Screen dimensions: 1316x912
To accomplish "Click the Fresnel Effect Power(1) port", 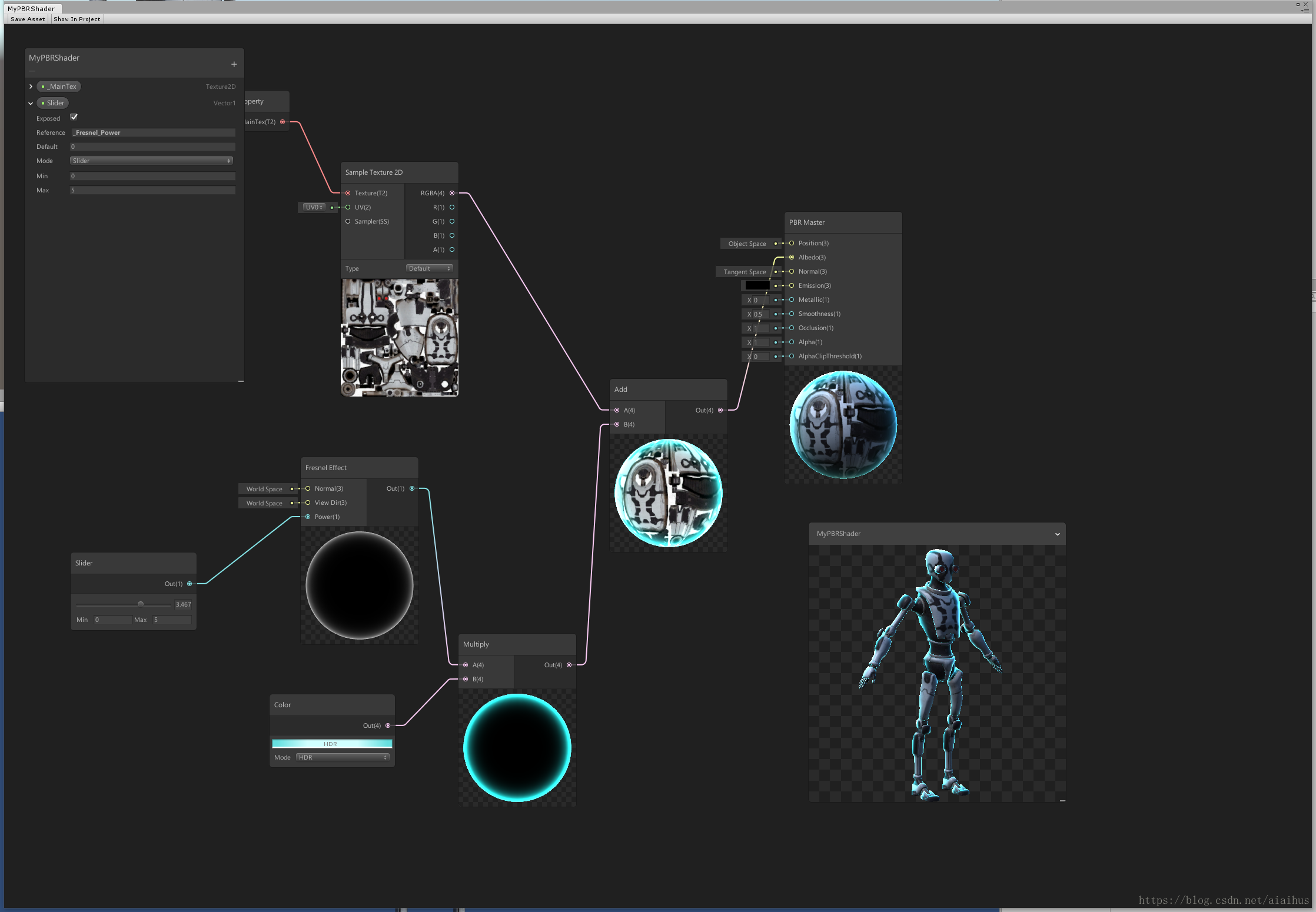I will pyautogui.click(x=308, y=517).
